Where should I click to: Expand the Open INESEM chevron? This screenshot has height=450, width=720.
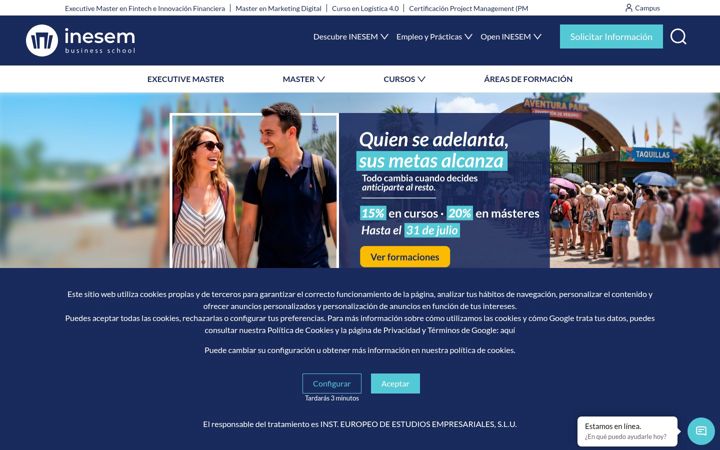click(537, 37)
